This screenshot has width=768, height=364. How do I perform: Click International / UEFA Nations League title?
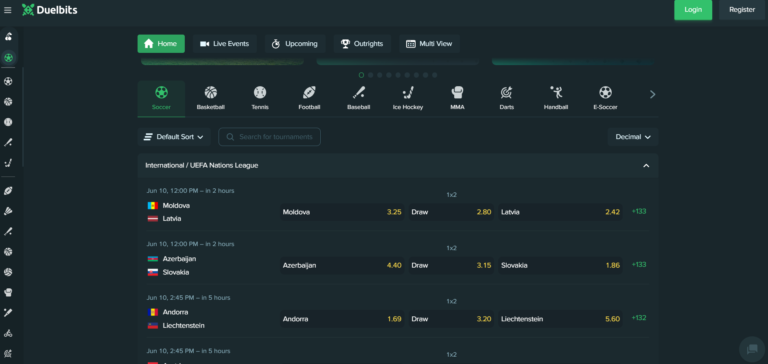click(202, 166)
